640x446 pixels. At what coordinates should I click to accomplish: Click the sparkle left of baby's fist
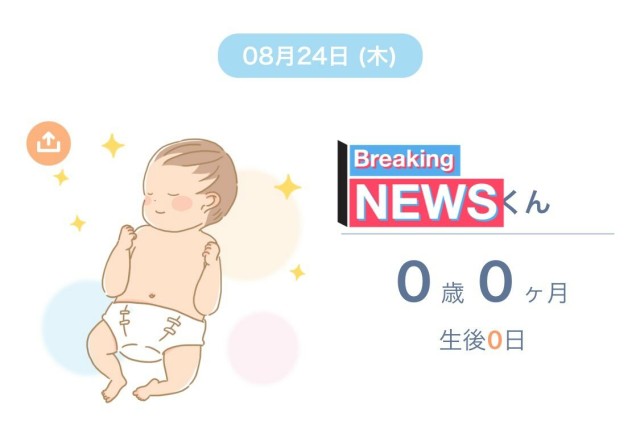pyautogui.click(x=78, y=223)
